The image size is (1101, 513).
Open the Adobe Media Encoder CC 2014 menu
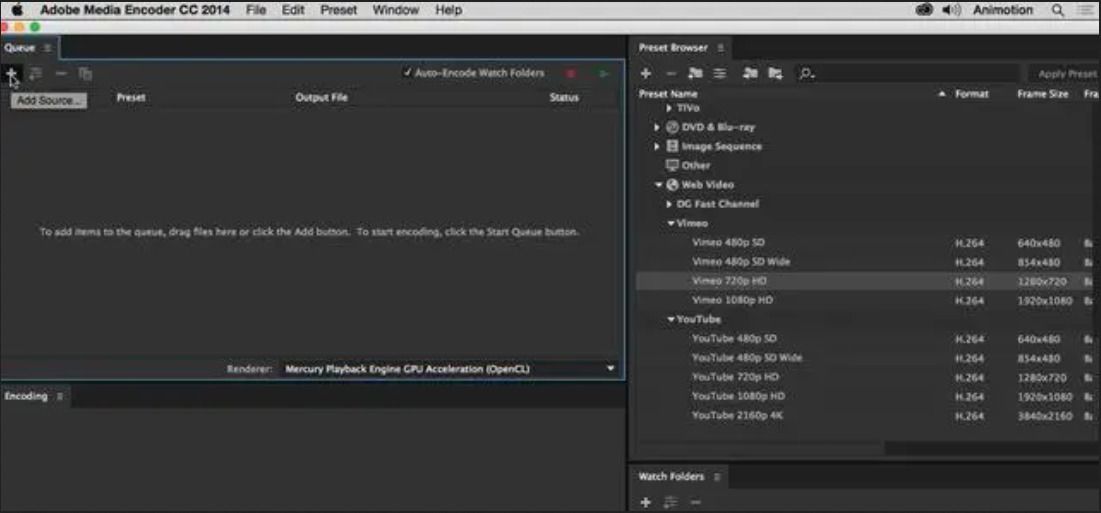135,10
